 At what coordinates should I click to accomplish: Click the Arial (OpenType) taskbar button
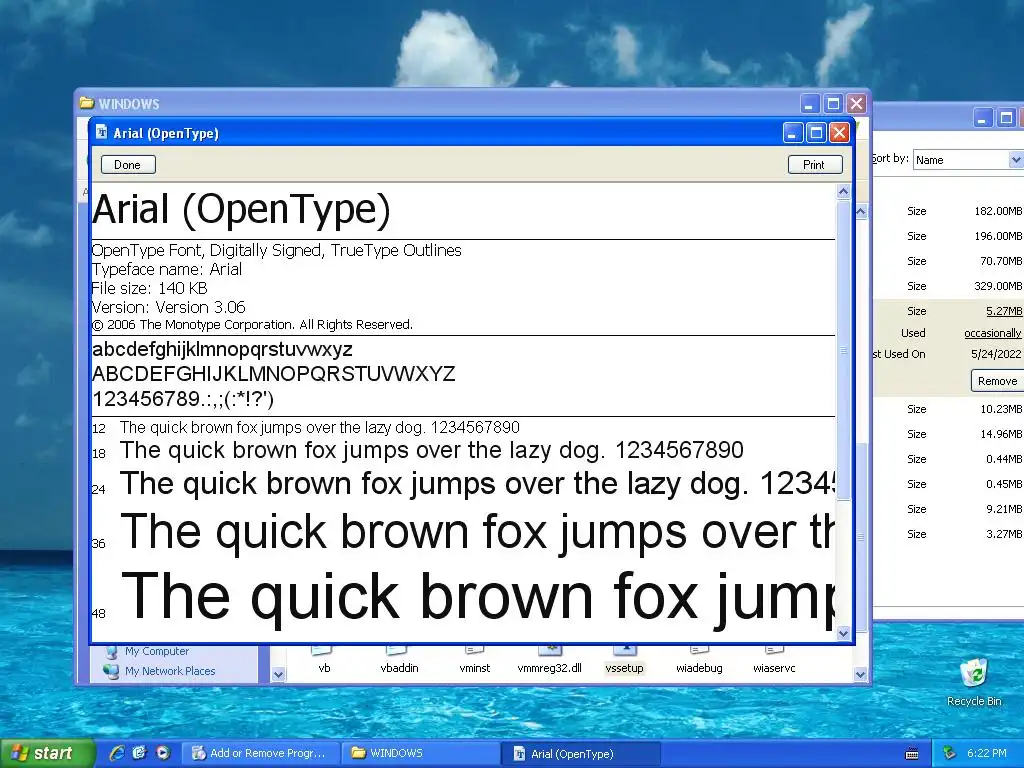[x=581, y=753]
